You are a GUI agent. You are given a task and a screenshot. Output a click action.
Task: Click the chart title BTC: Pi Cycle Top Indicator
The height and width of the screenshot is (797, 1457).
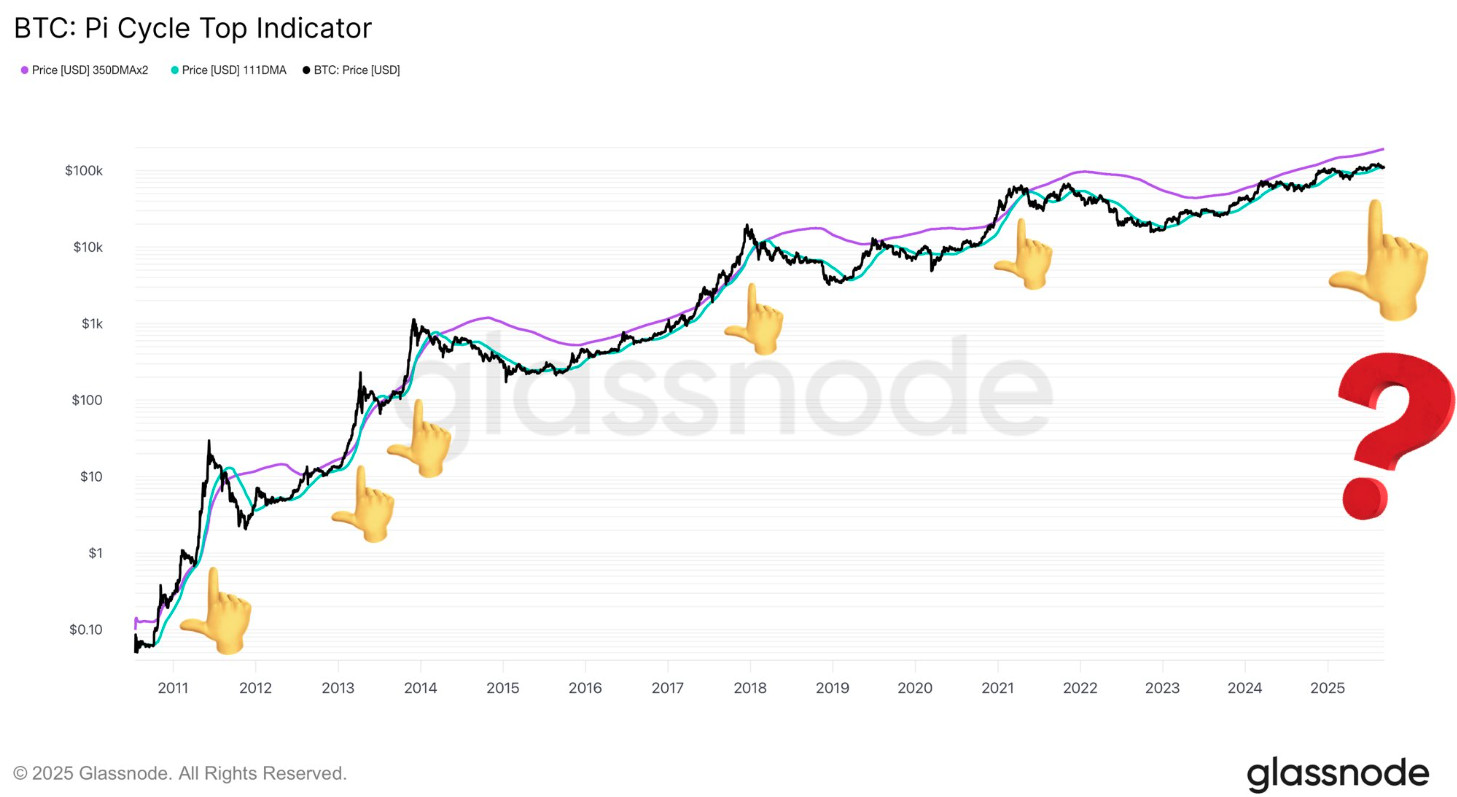coord(193,28)
